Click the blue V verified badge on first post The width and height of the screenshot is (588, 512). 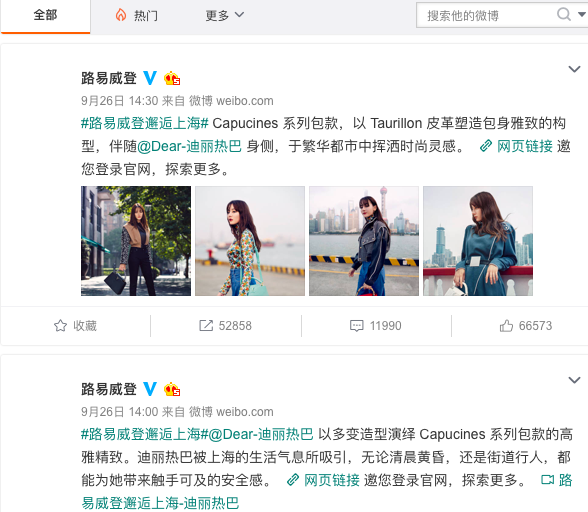click(150, 78)
